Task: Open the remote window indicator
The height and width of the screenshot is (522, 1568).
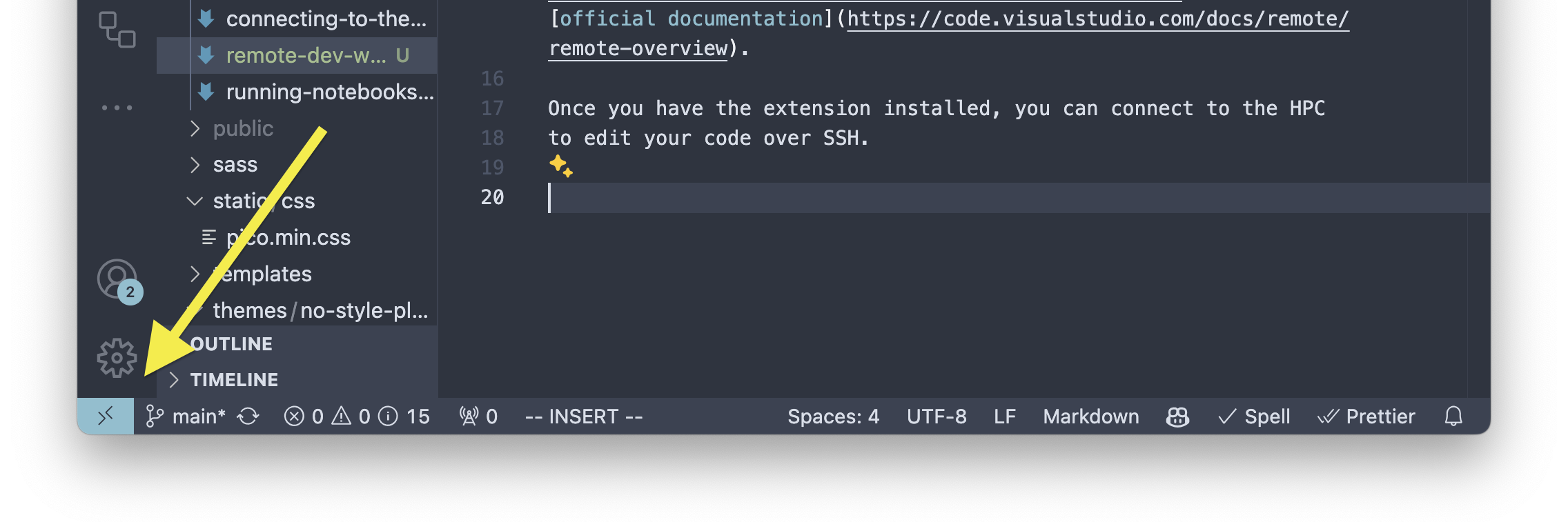Action: click(106, 416)
